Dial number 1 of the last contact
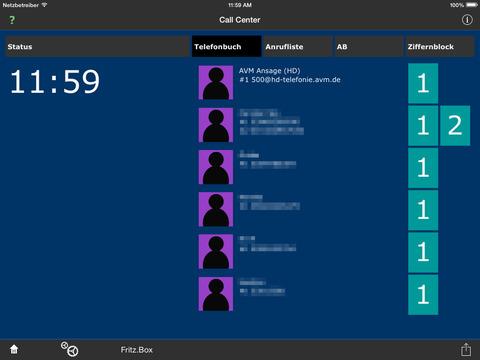The height and width of the screenshot is (360, 480). (x=423, y=295)
